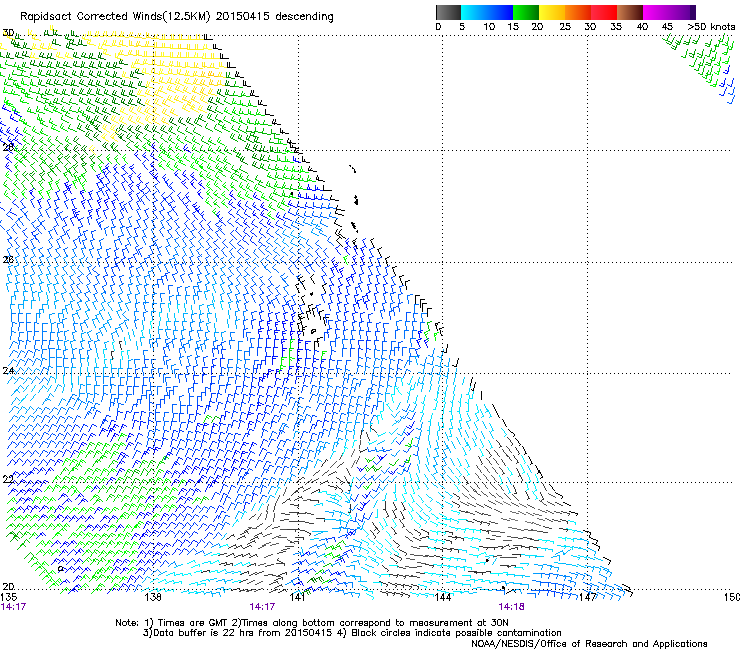740x650 pixels.
Task: Click the purple '14:18' time label
Action: click(x=511, y=607)
